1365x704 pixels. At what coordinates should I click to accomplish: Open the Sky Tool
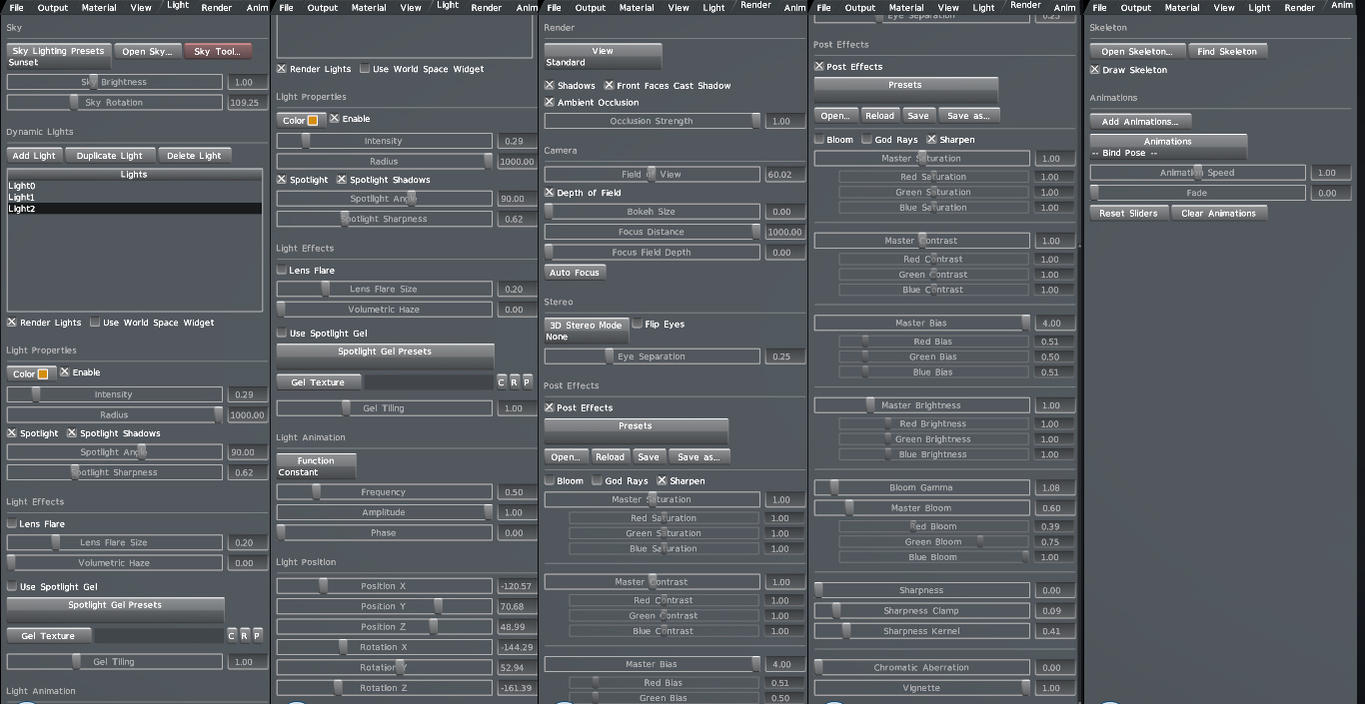[217, 50]
